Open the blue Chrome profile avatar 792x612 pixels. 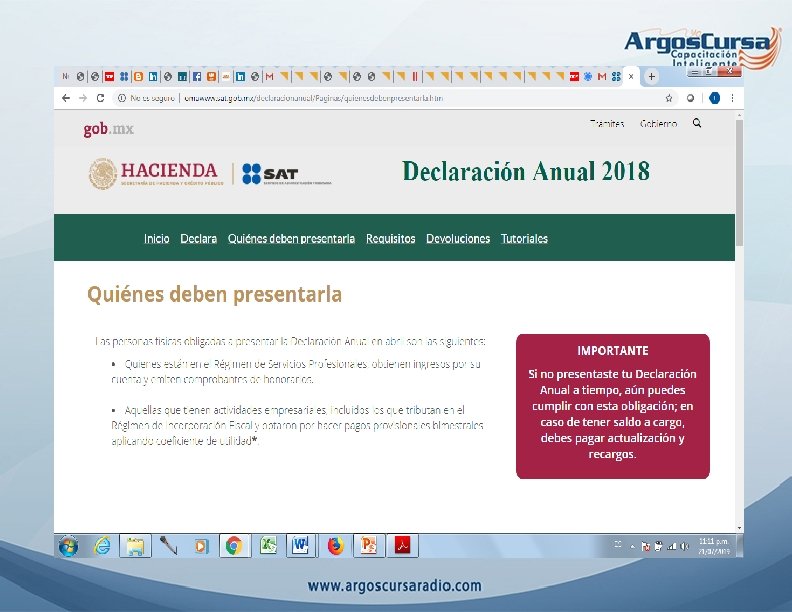pyautogui.click(x=714, y=98)
